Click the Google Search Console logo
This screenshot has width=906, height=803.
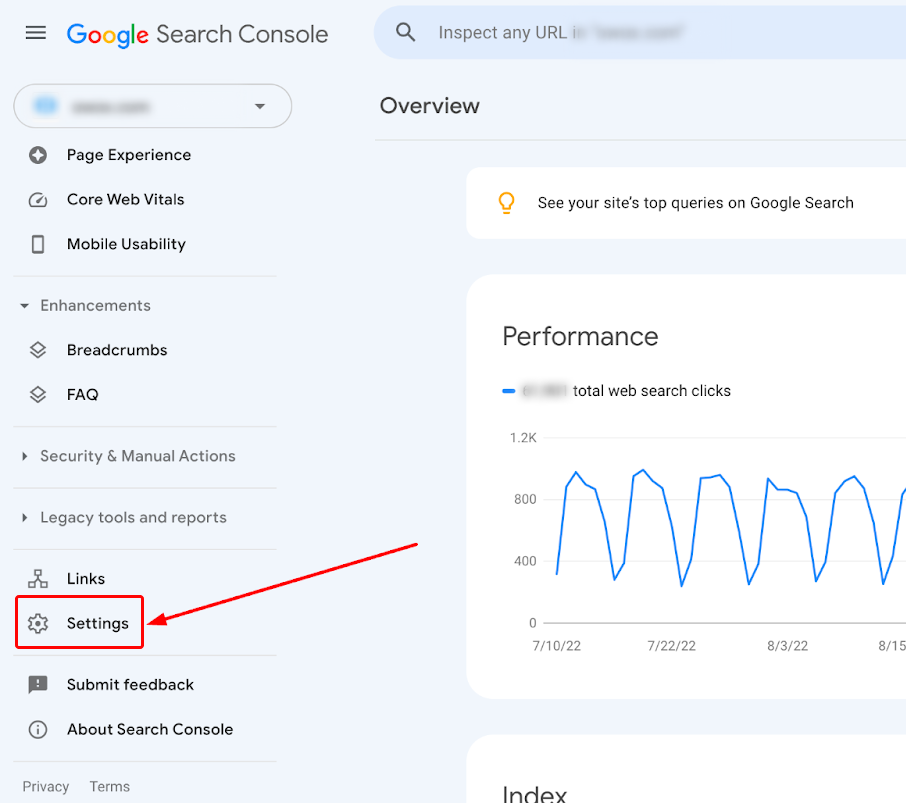pyautogui.click(x=197, y=34)
